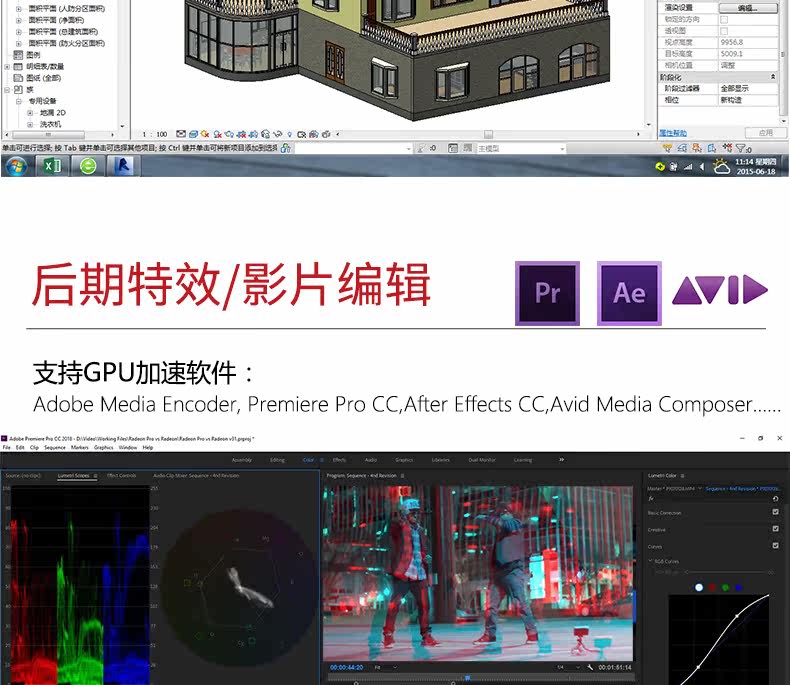Click Lumetri Color reset effect icon
Viewport: 790px width, 685px height.
point(775,499)
